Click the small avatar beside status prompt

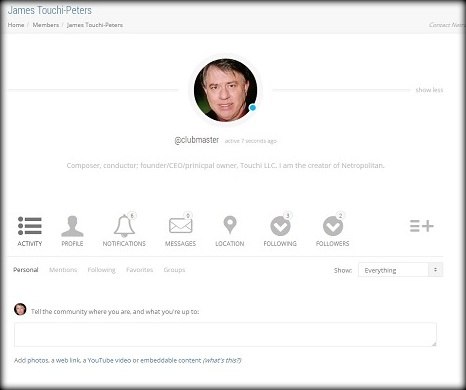click(20, 309)
